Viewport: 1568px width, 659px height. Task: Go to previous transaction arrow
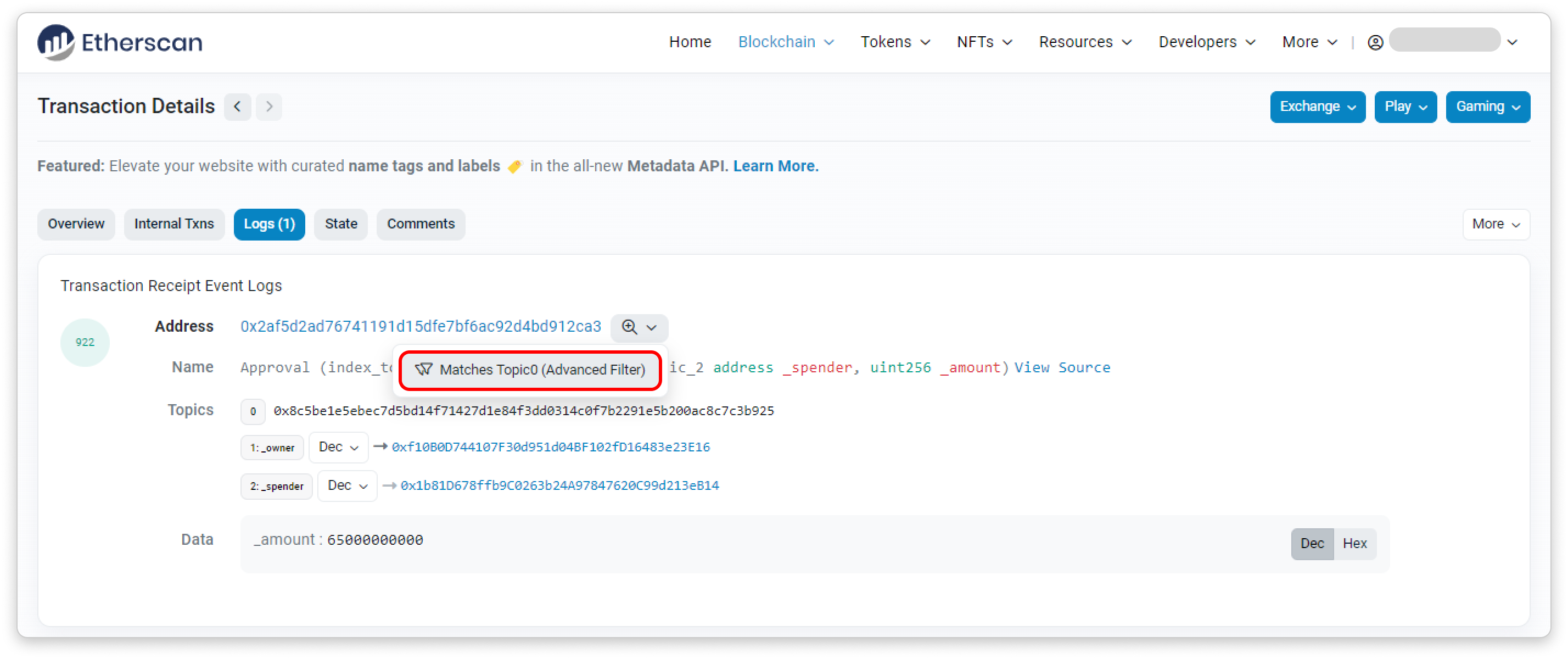(237, 107)
